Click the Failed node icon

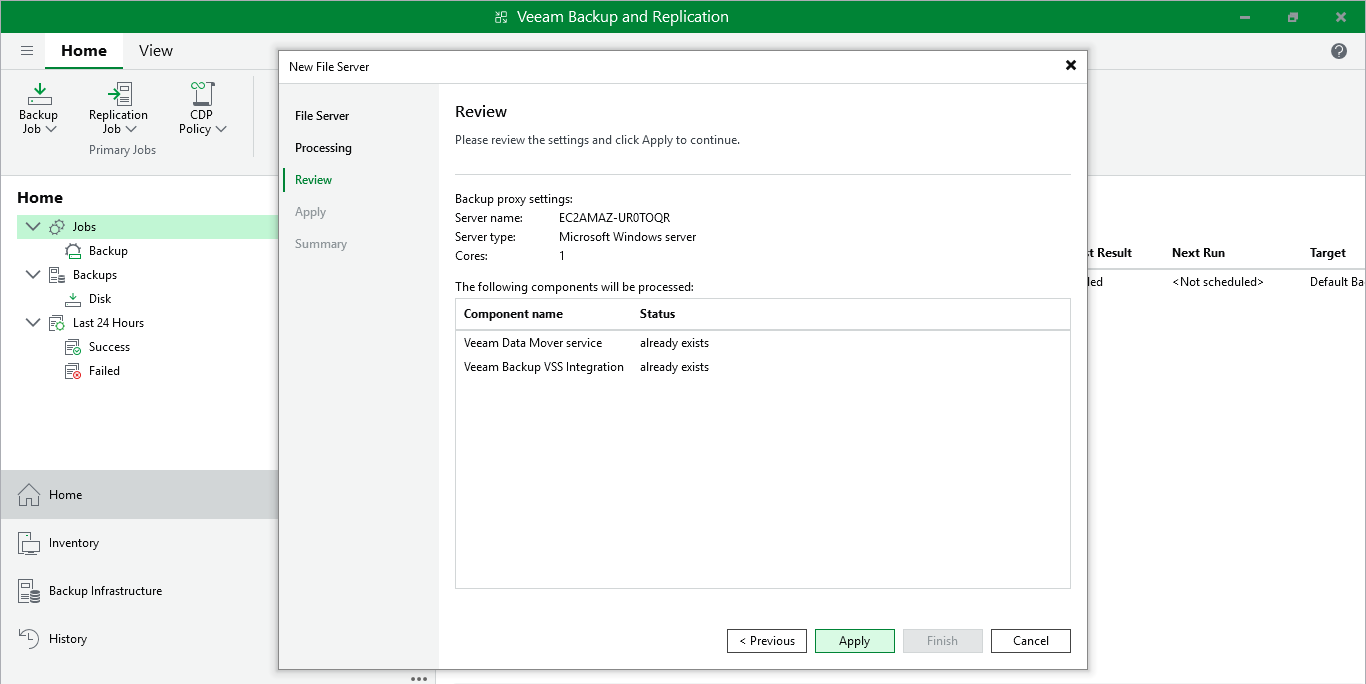(73, 371)
